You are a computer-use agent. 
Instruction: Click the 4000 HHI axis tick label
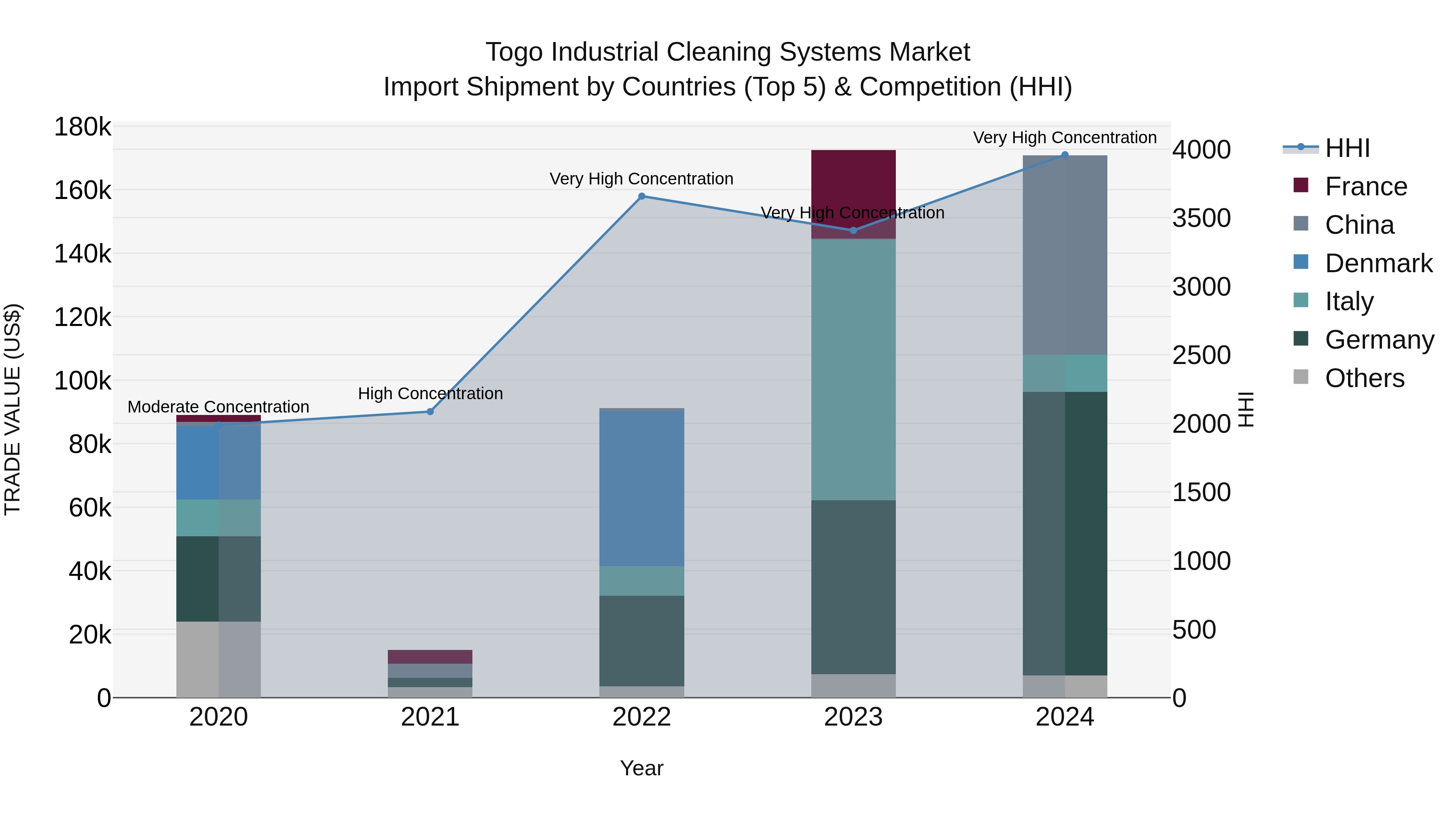(1202, 150)
